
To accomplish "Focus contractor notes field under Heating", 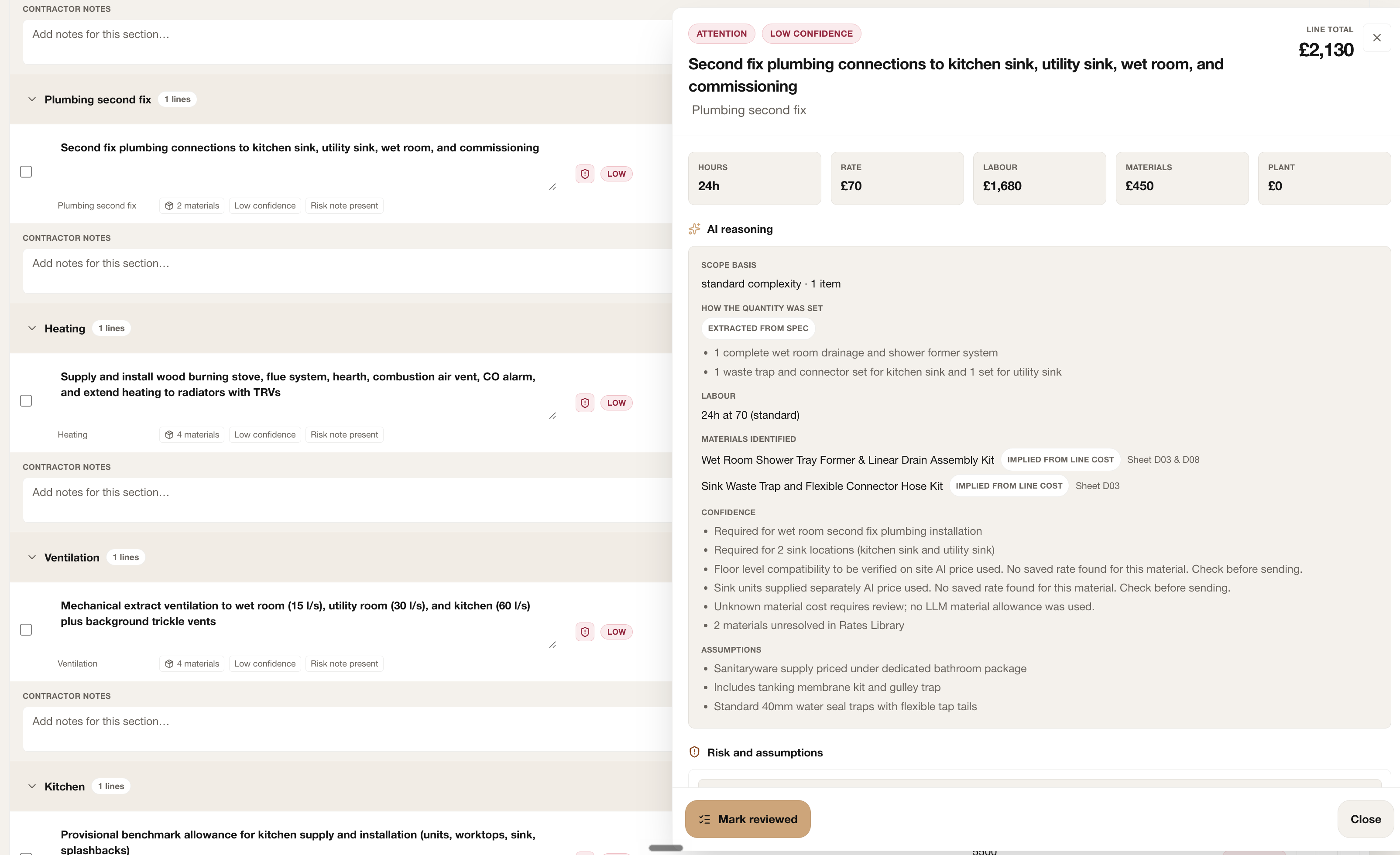I will pyautogui.click(x=347, y=500).
